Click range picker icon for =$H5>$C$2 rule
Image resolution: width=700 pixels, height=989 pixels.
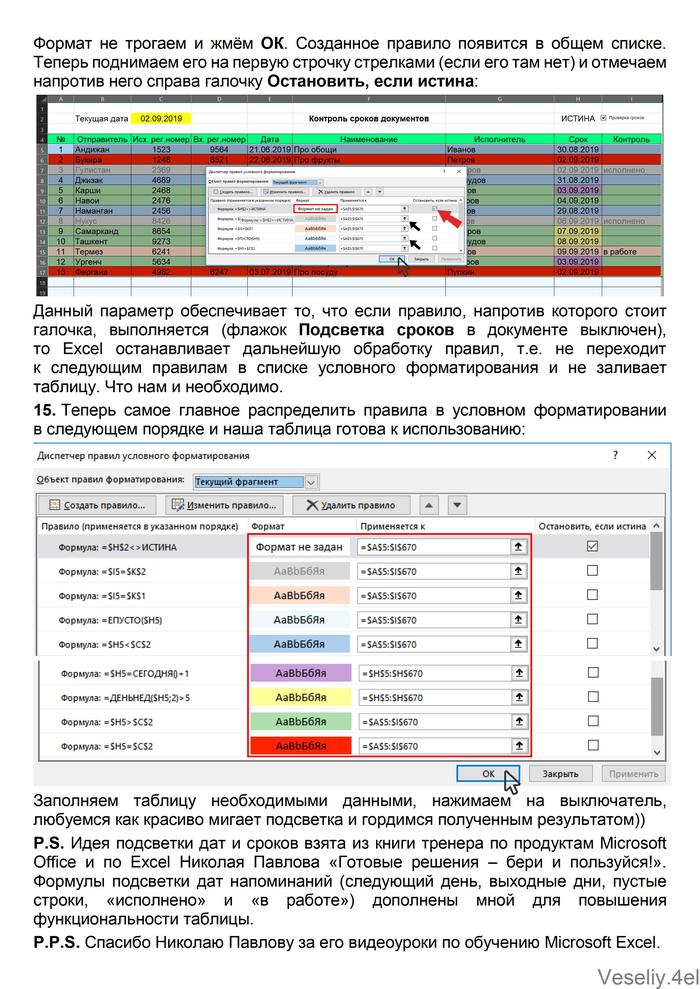tap(518, 722)
